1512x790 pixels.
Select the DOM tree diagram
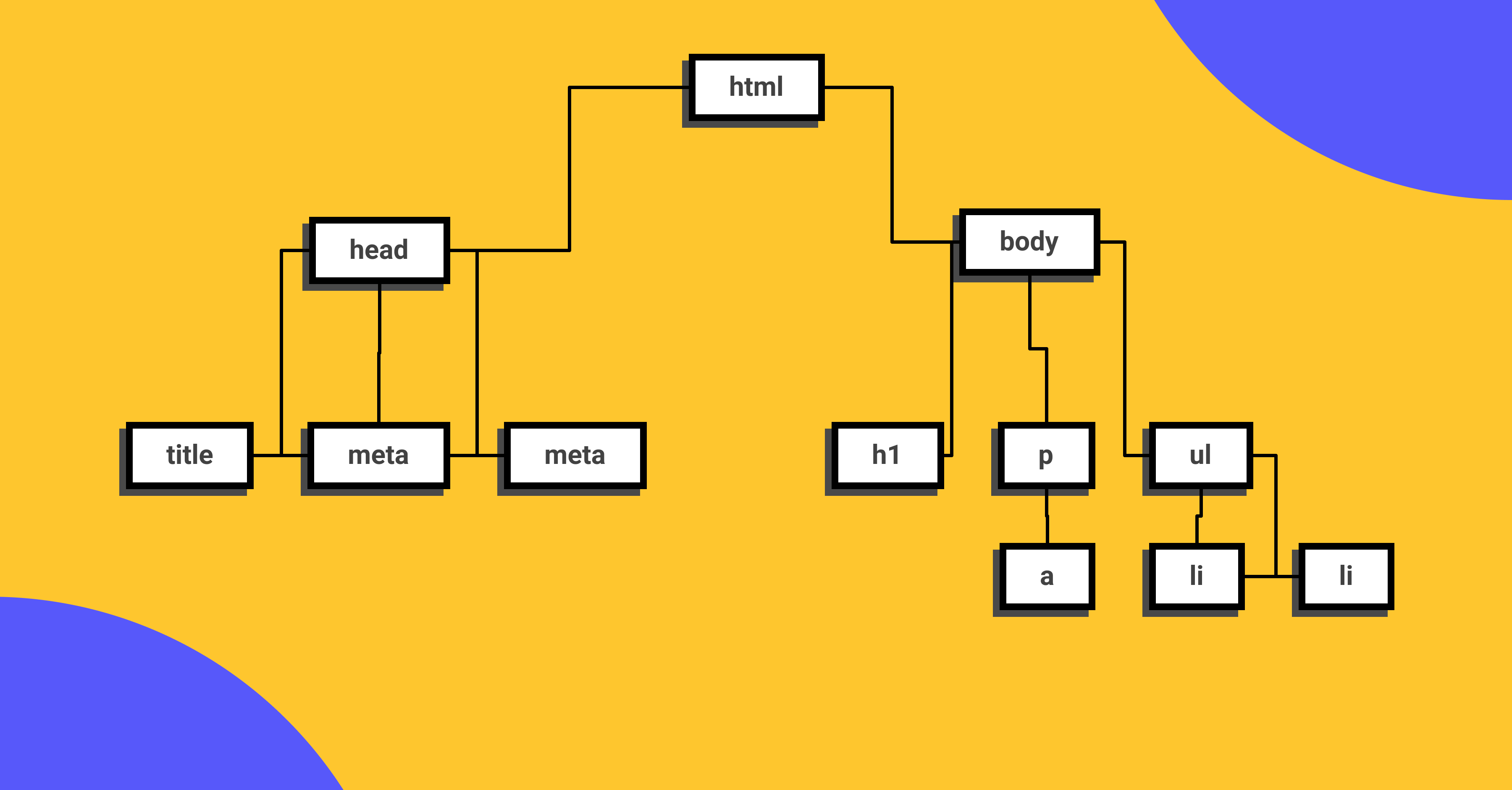click(x=756, y=395)
